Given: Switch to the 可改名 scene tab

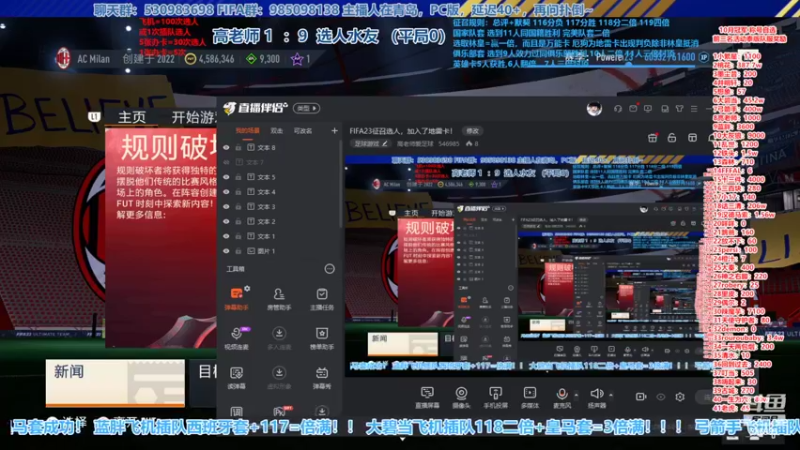Looking at the screenshot, I should tap(303, 131).
